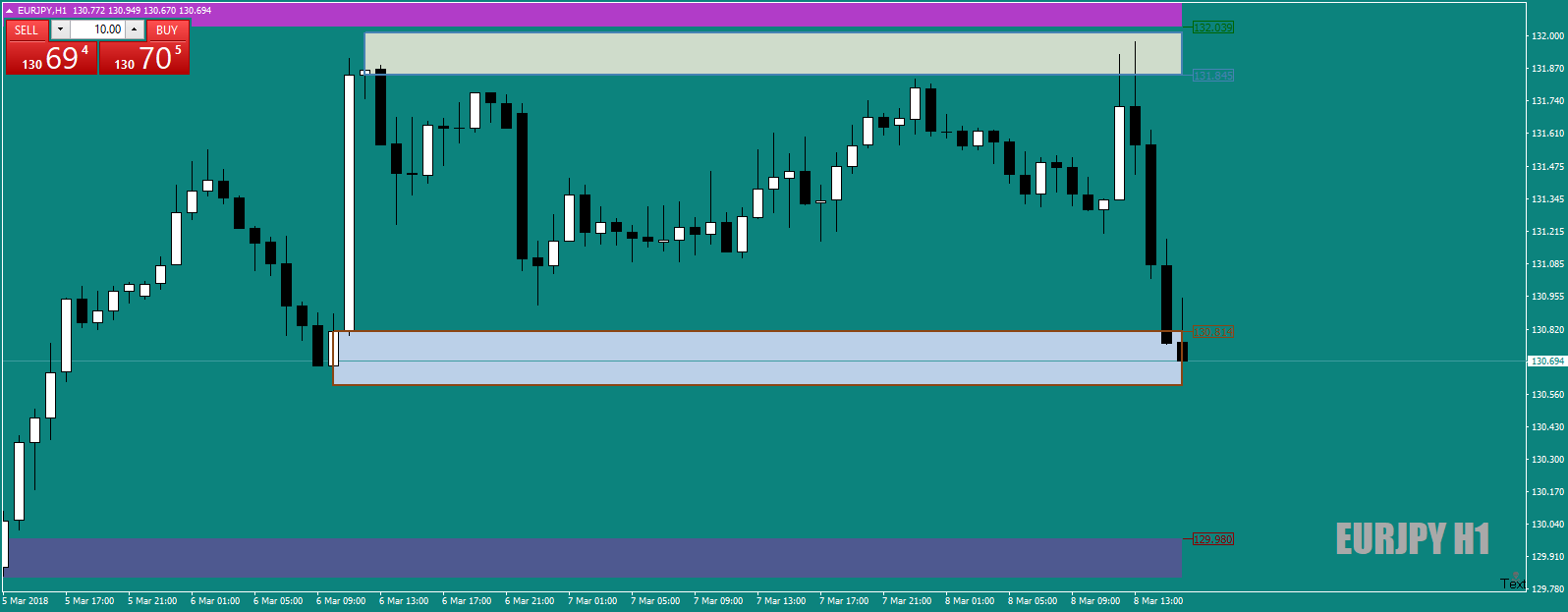Select the 129.980 red price label
This screenshot has width=1568, height=612.
pyautogui.click(x=1212, y=539)
